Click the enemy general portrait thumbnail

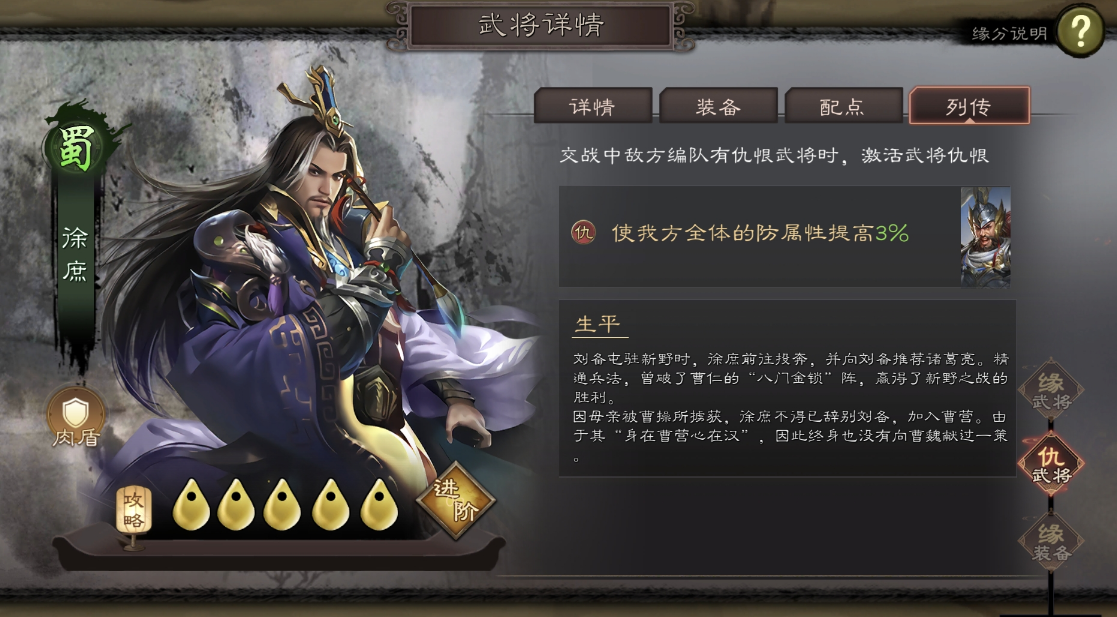(985, 237)
